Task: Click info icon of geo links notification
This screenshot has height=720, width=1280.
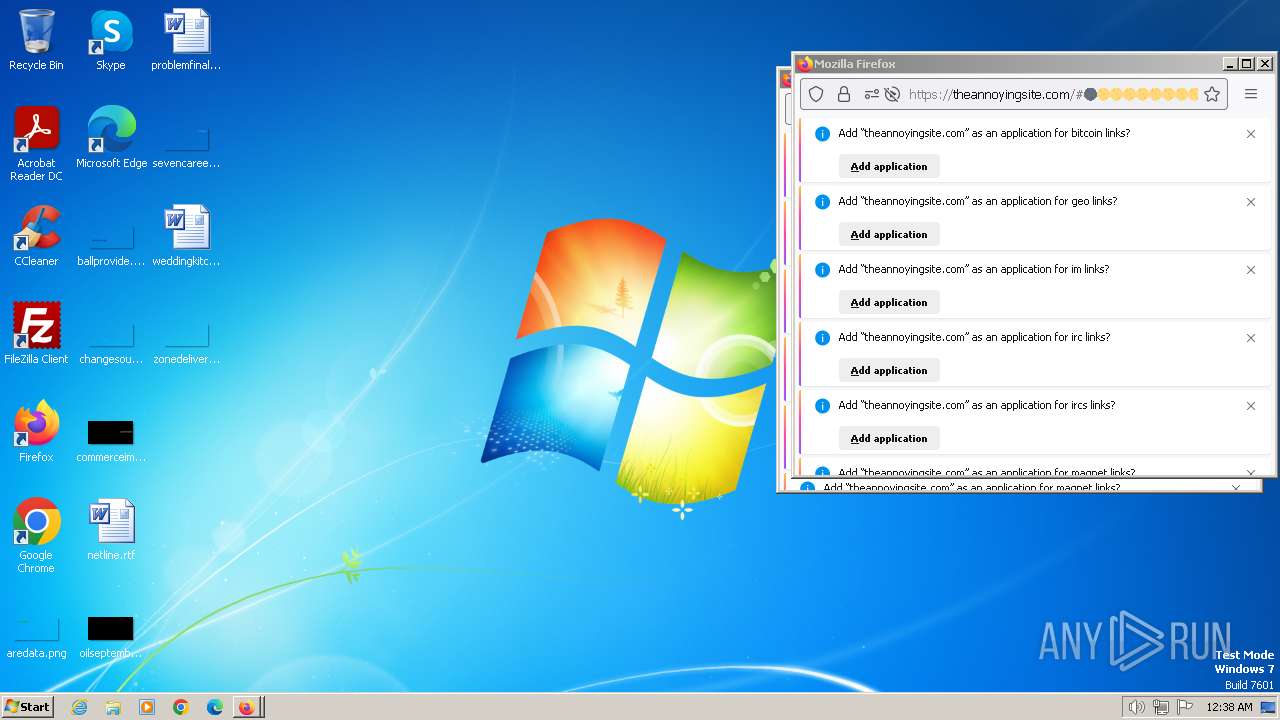Action: click(x=822, y=202)
